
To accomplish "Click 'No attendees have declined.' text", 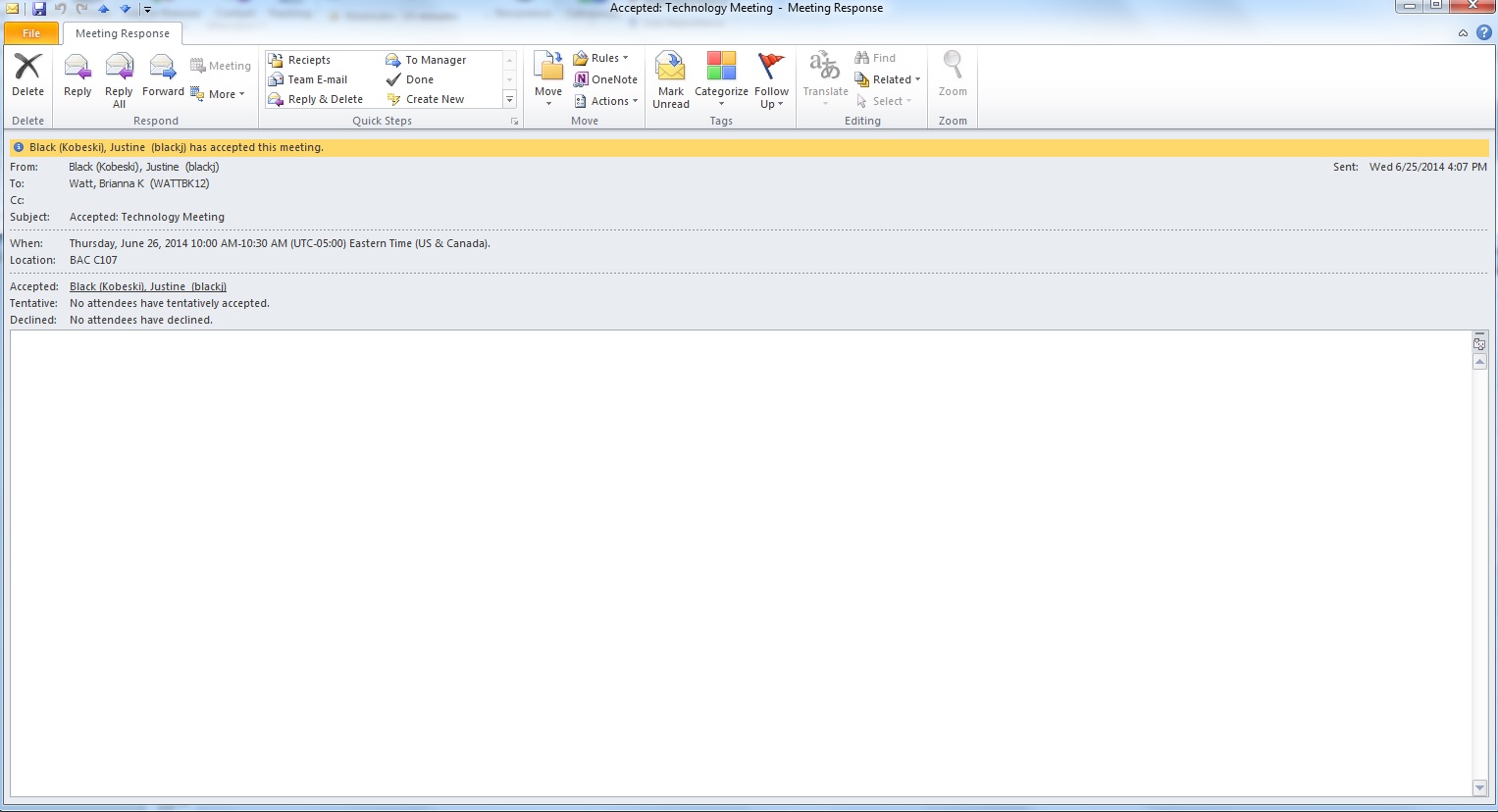I will tap(141, 320).
